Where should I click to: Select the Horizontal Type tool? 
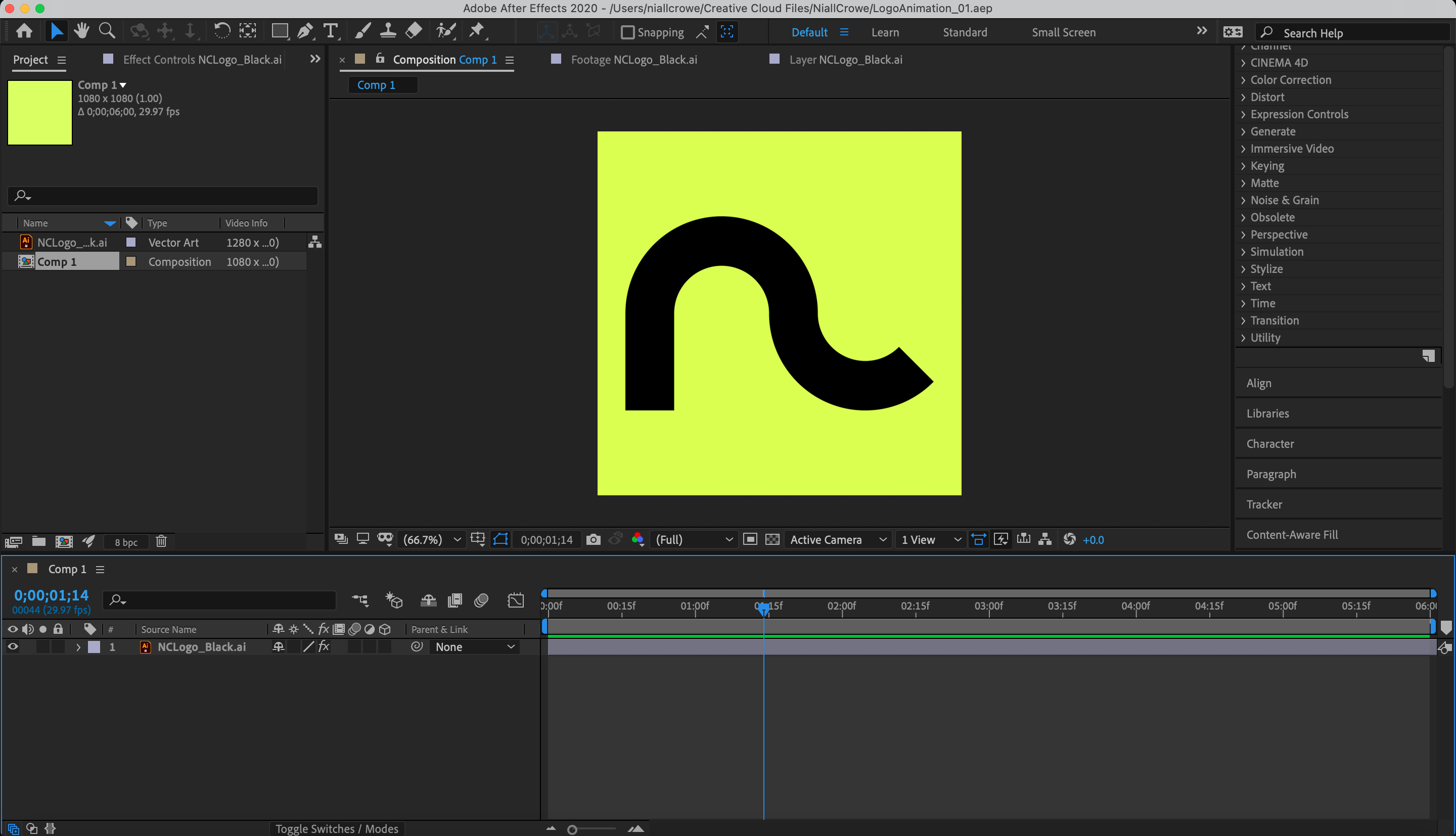click(331, 31)
